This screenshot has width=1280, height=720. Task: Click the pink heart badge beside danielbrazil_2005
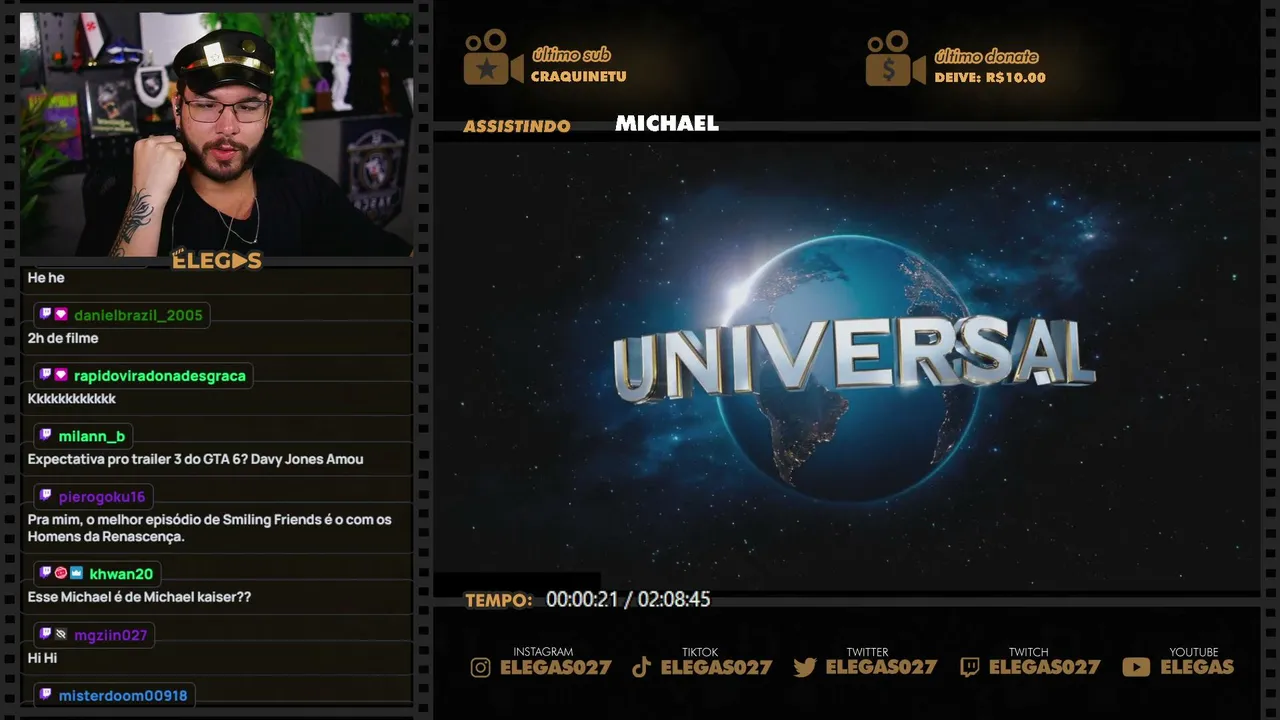point(61,315)
